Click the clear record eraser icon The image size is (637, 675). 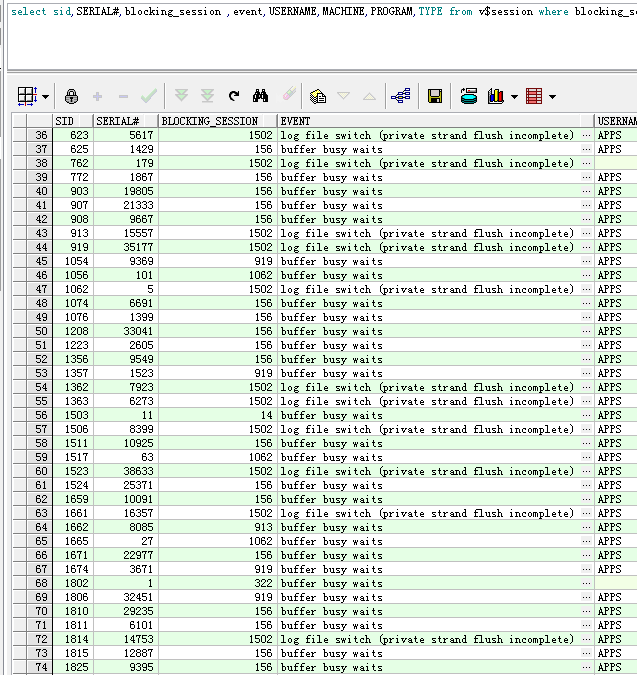(x=289, y=97)
